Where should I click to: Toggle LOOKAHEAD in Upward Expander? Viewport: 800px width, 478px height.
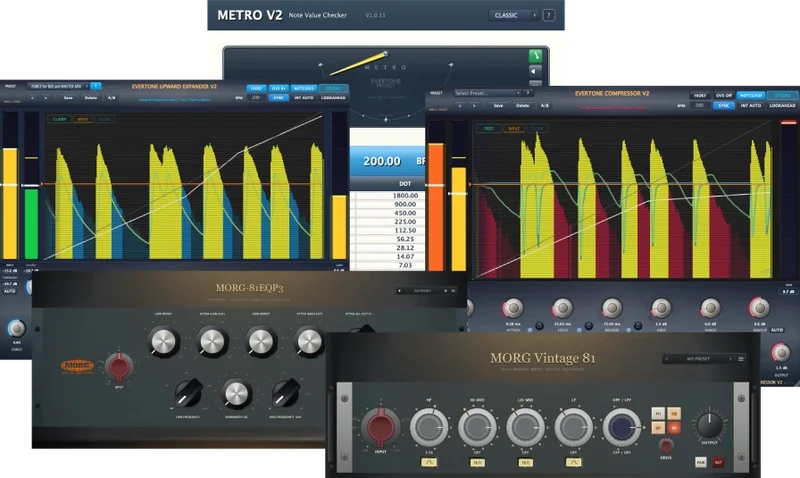(x=333, y=97)
